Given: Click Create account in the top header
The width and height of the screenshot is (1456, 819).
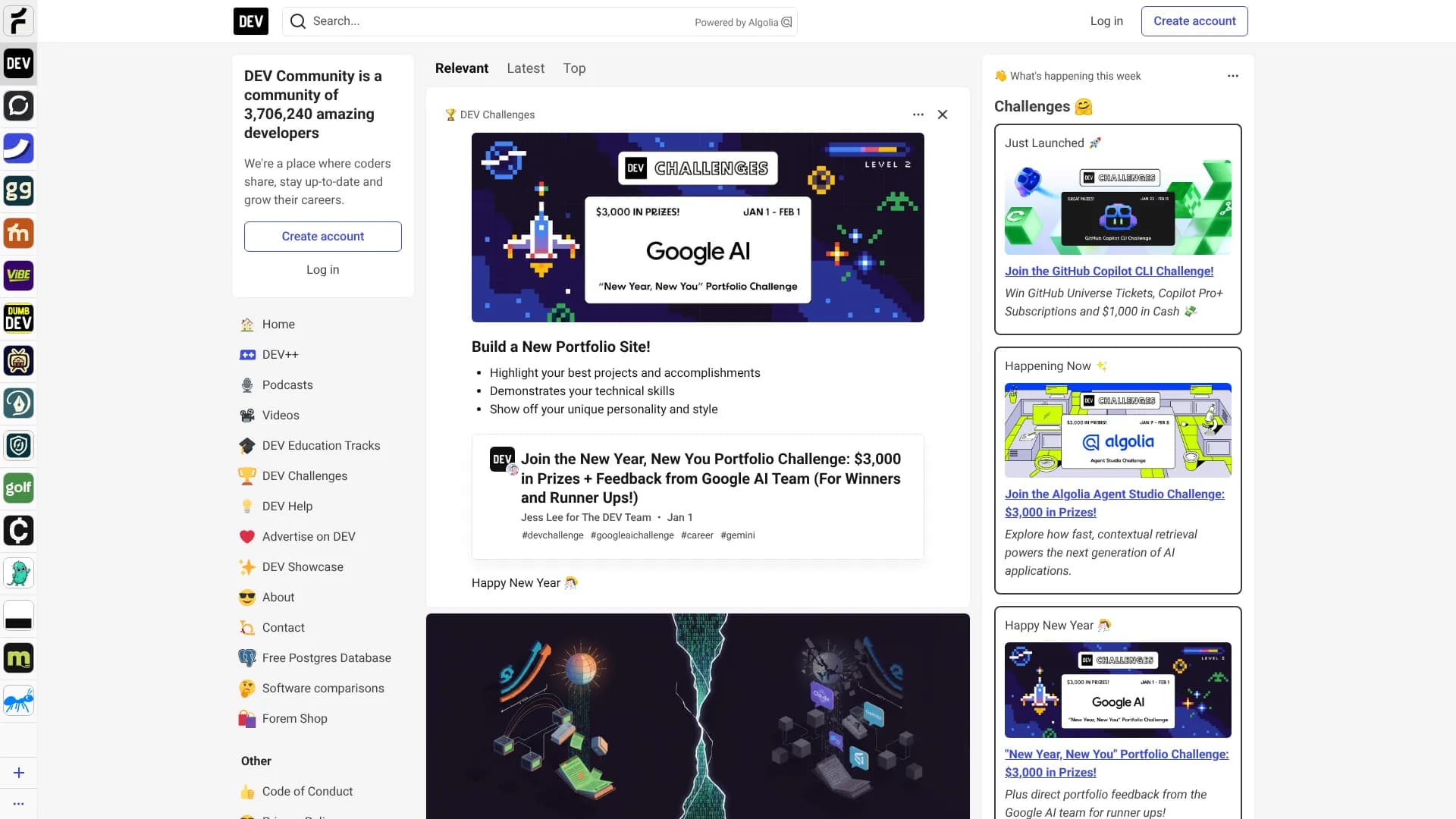Looking at the screenshot, I should click(x=1194, y=21).
